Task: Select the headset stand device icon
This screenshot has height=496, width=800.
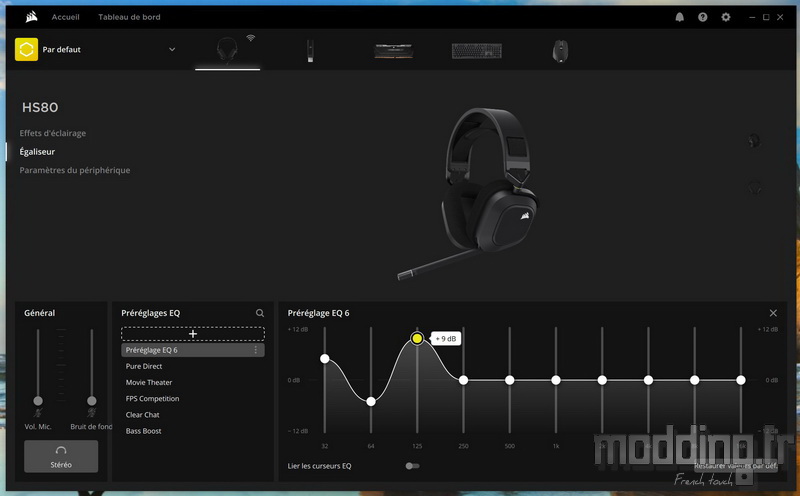Action: click(310, 51)
